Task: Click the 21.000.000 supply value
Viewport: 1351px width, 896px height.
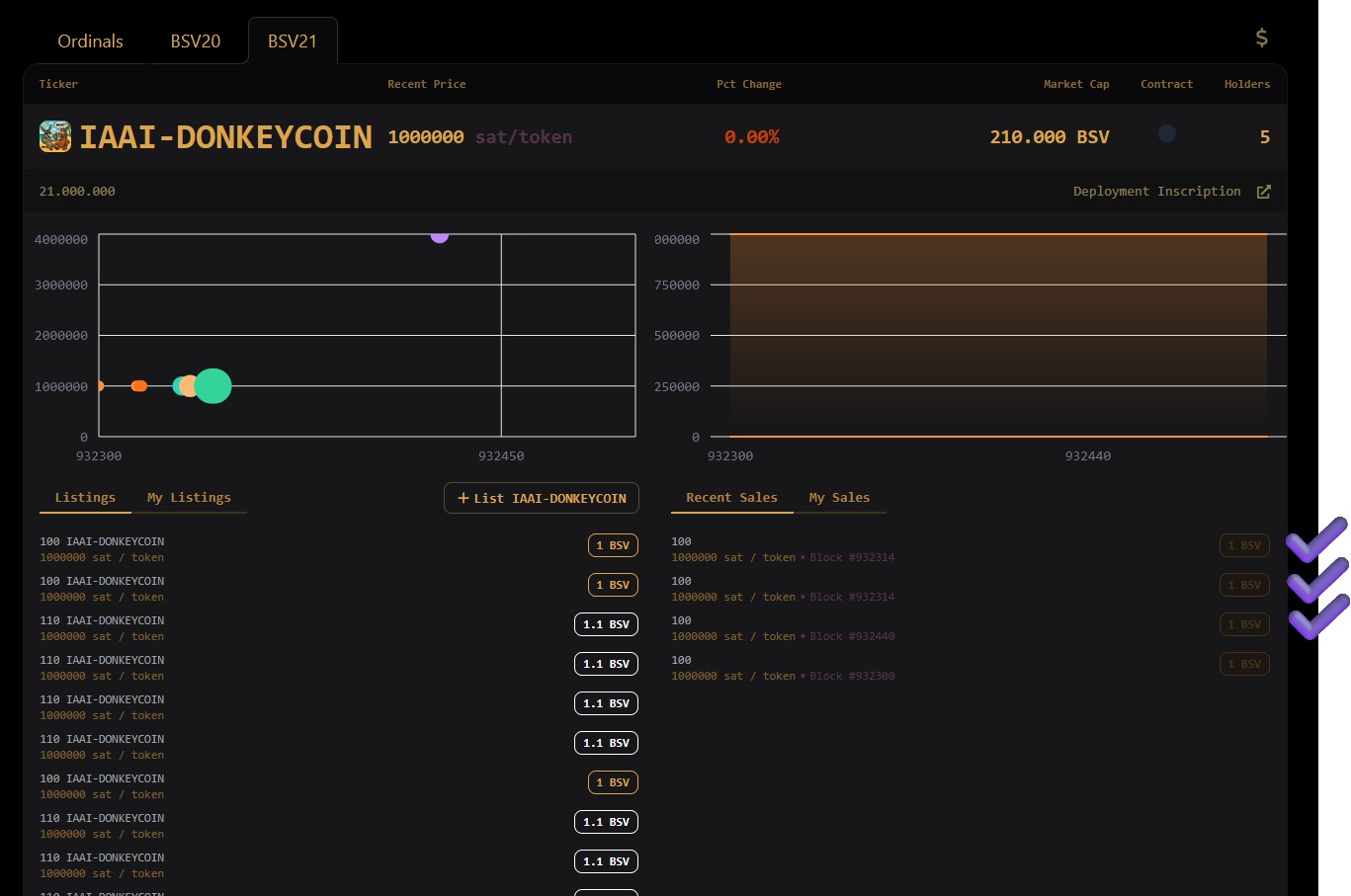Action: pos(77,192)
